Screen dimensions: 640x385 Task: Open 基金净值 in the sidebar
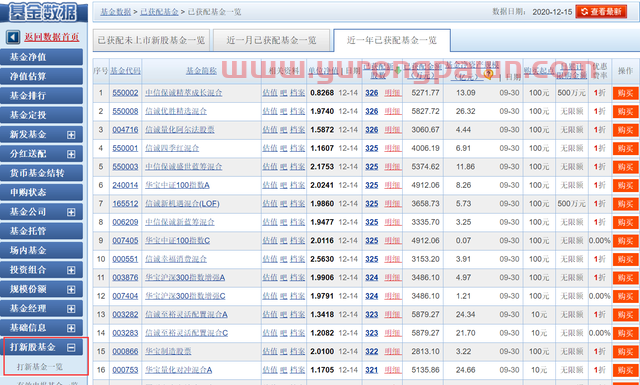[x=41, y=57]
